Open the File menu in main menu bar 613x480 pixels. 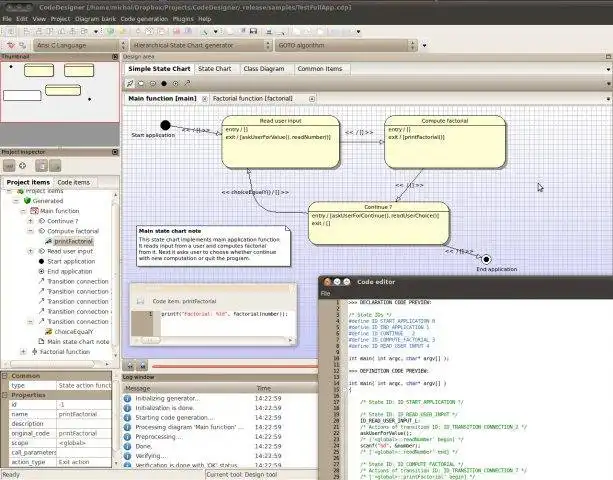pos(7,19)
